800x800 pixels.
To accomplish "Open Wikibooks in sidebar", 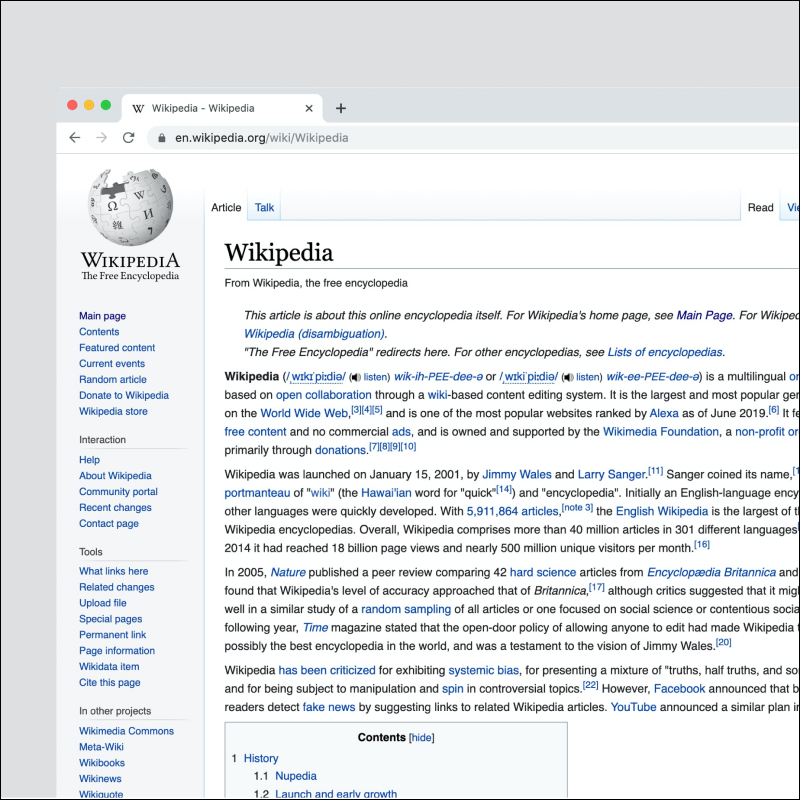I will (102, 763).
